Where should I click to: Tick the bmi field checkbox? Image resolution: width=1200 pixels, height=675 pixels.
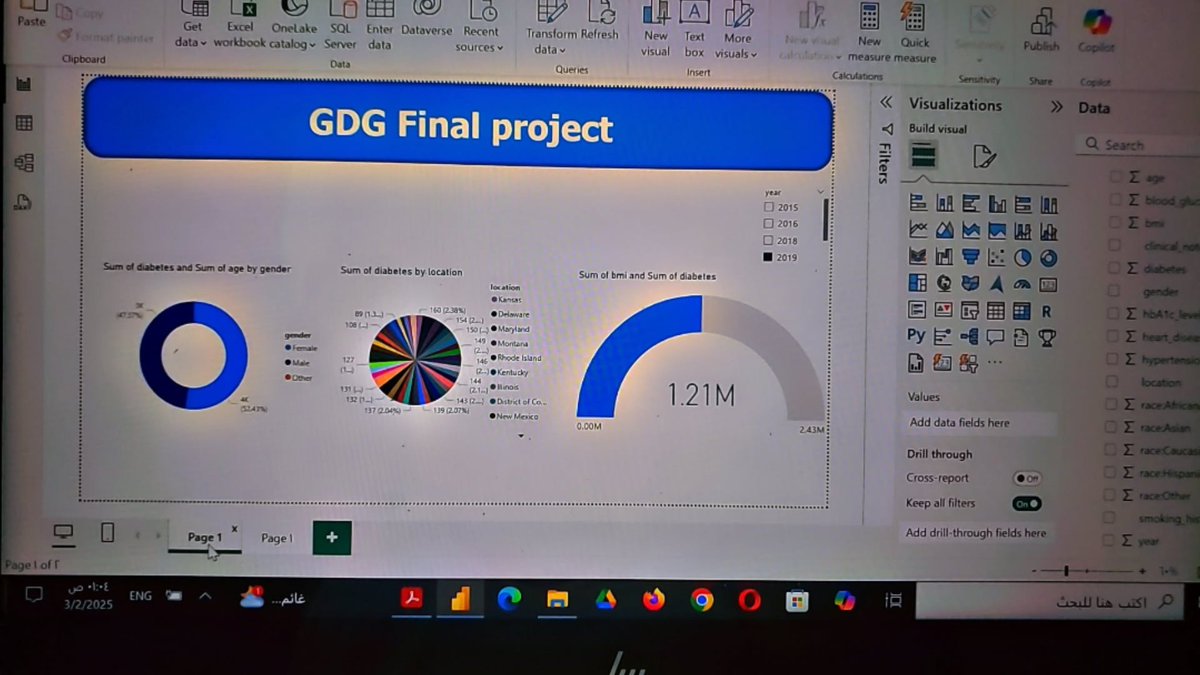tap(1114, 223)
